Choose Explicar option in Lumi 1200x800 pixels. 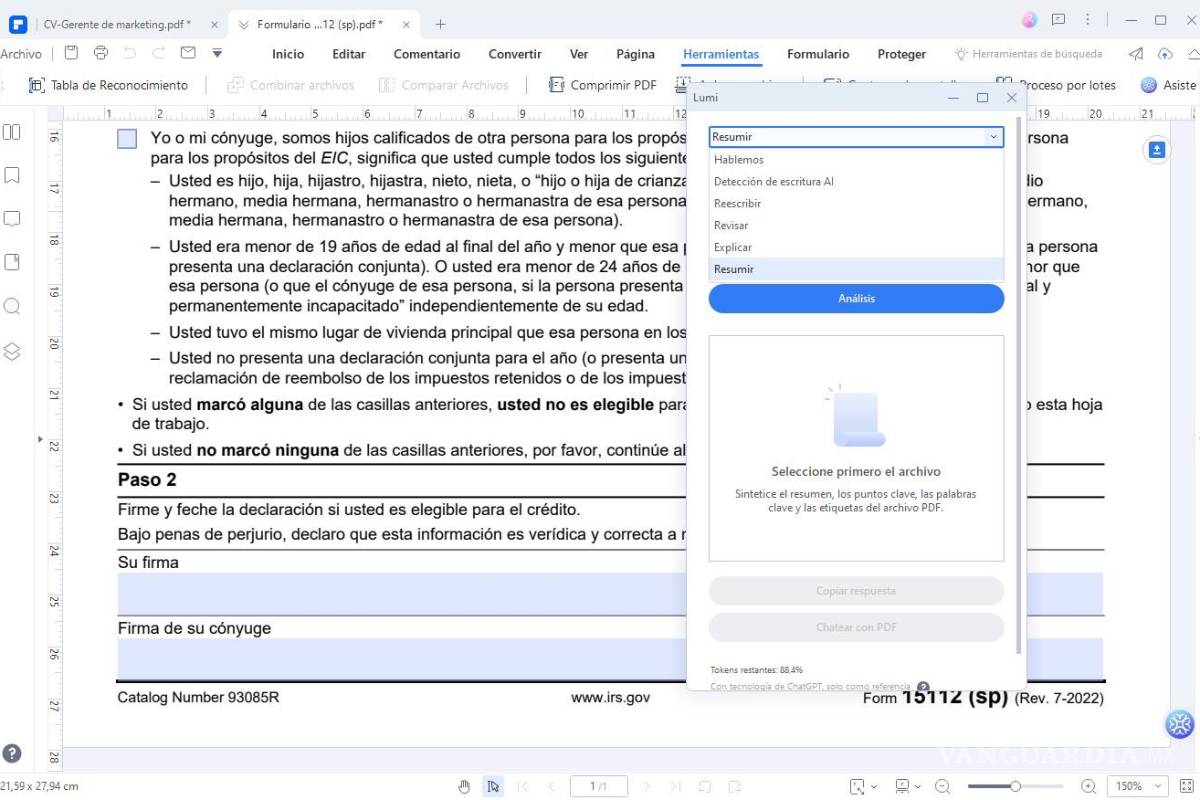[731, 247]
